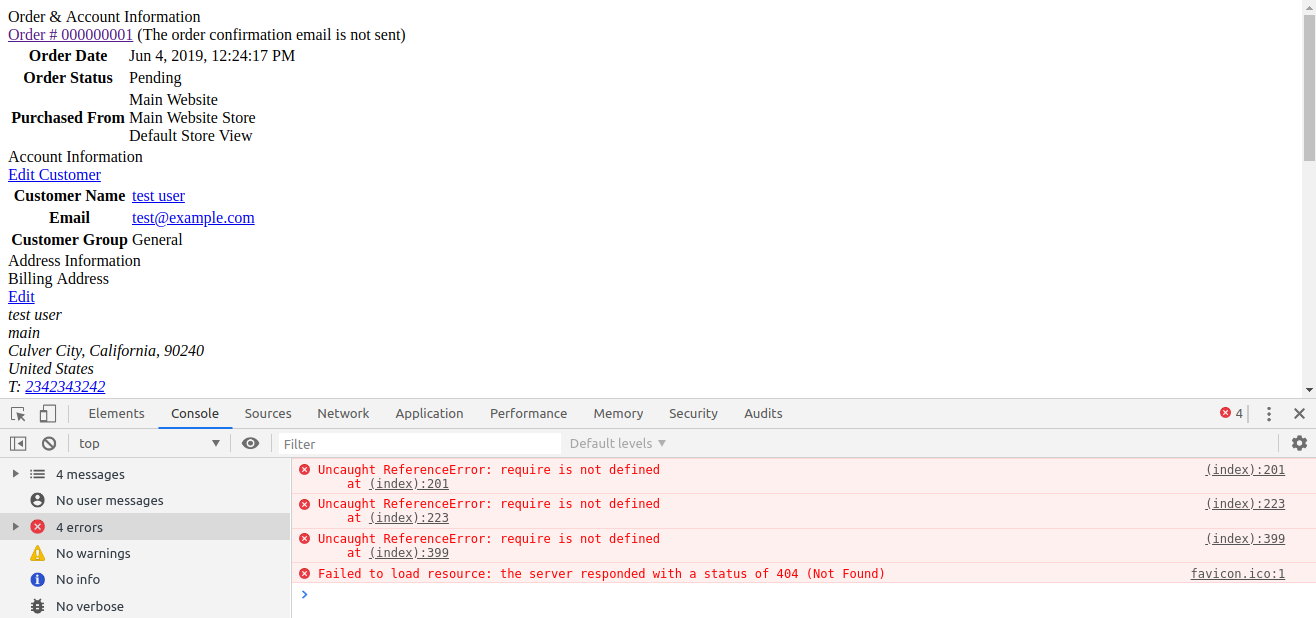Image resolution: width=1316 pixels, height=618 pixels.
Task: Select the No verbose sidebar row
Action: point(145,606)
